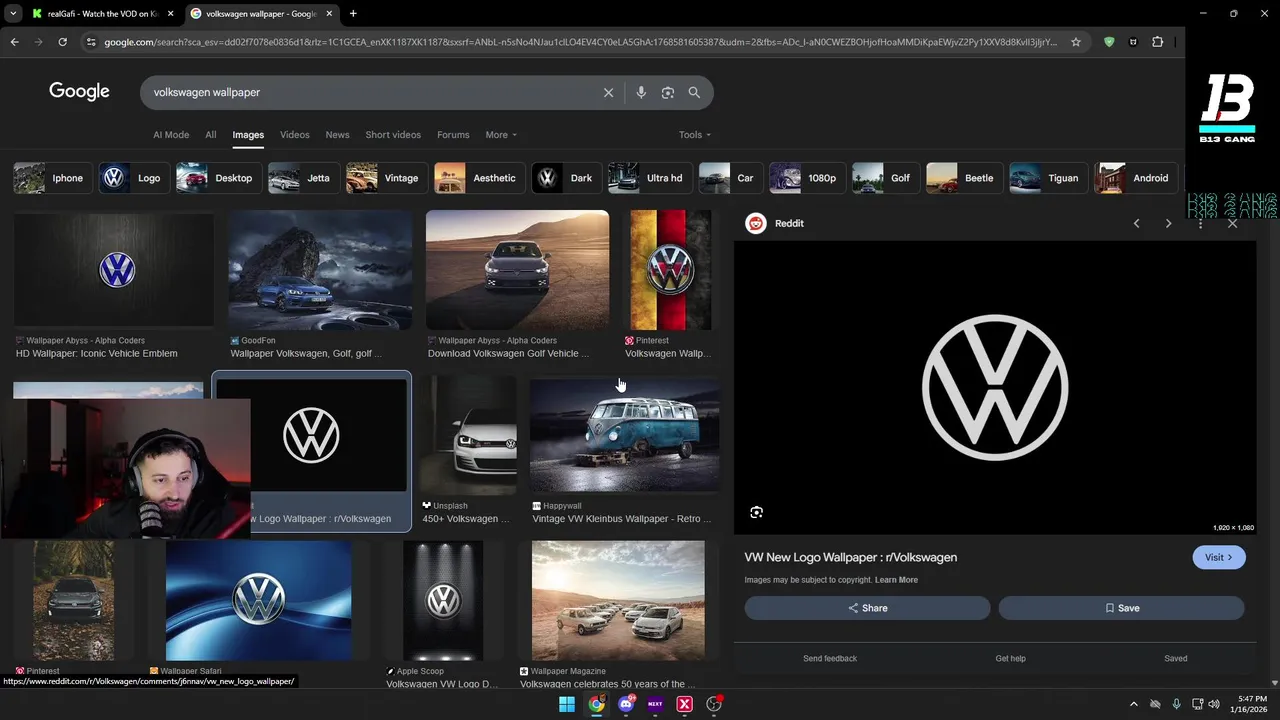The image size is (1280, 720).
Task: Click the VW New Logo Wallpaper title
Action: [851, 557]
